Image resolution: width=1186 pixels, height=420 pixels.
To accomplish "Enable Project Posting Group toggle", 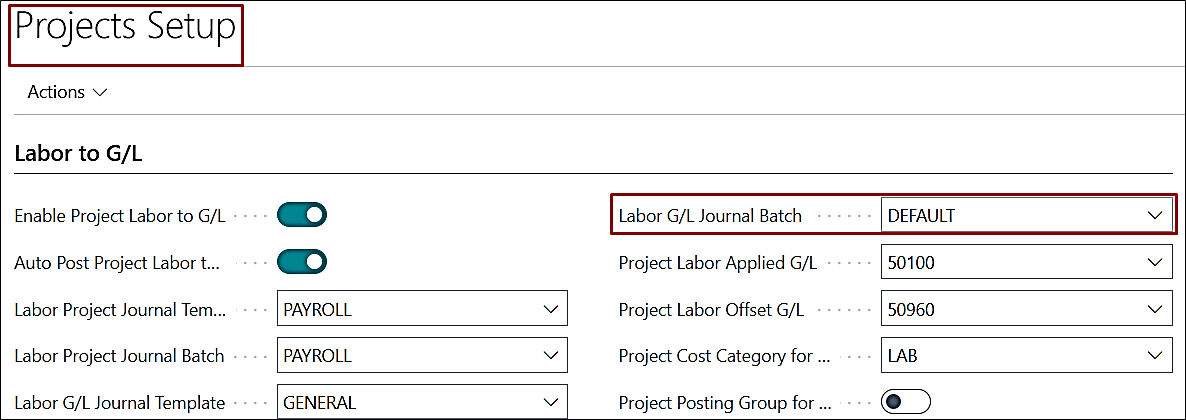I will [x=905, y=403].
